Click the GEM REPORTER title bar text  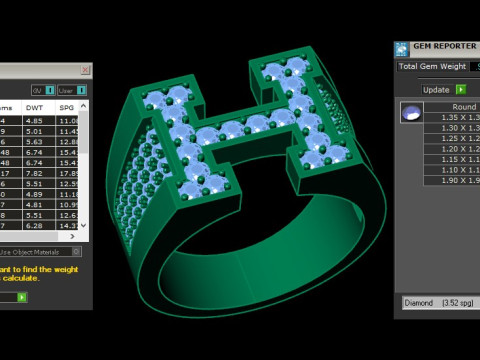coord(445,46)
